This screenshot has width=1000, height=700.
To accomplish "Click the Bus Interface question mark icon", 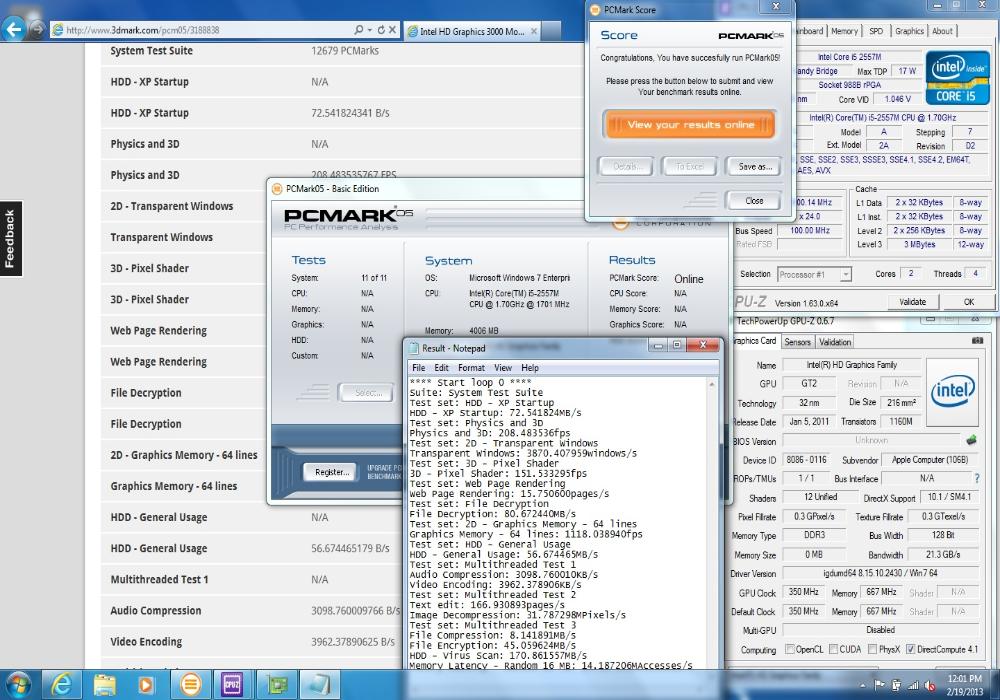I will [x=976, y=478].
